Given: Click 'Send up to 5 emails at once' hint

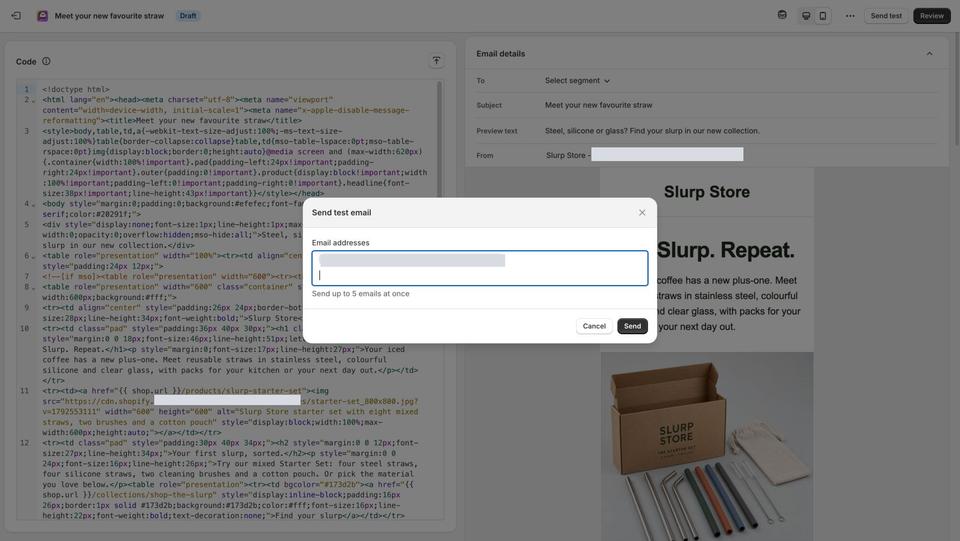Looking at the screenshot, I should [361, 294].
